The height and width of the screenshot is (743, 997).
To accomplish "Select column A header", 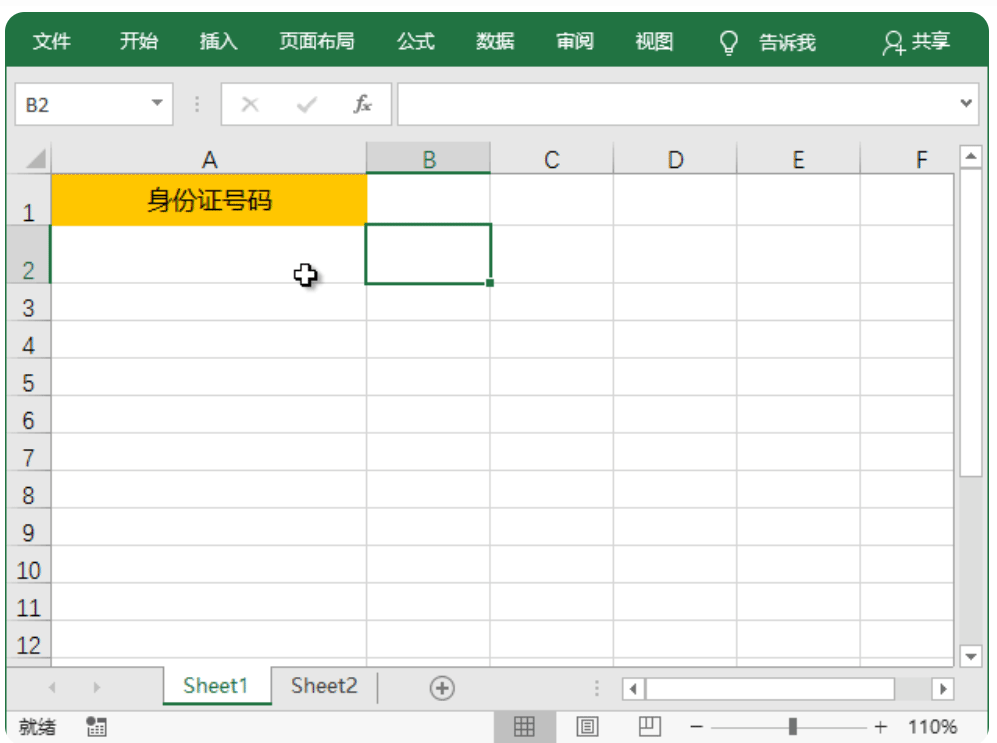I will point(209,159).
